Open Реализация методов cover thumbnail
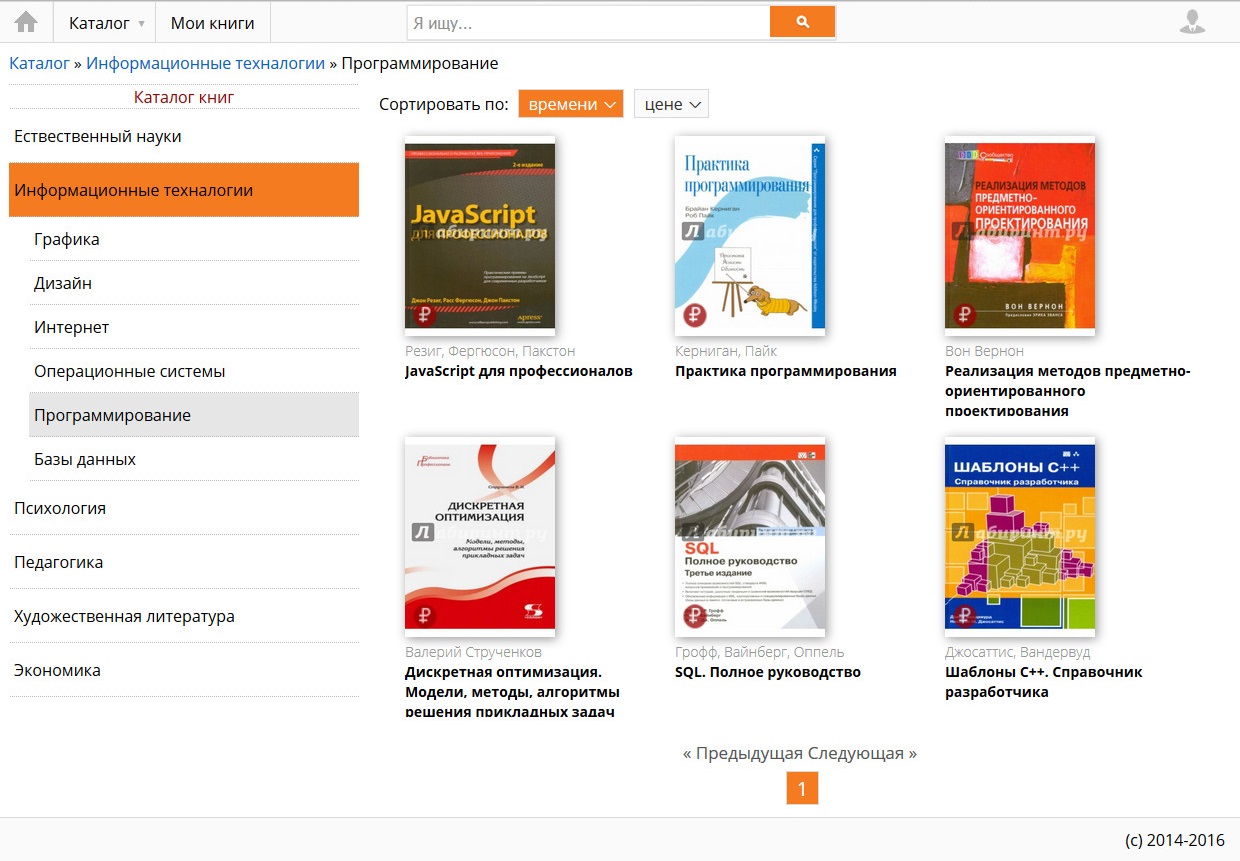Image resolution: width=1240 pixels, height=861 pixels. tap(1020, 236)
